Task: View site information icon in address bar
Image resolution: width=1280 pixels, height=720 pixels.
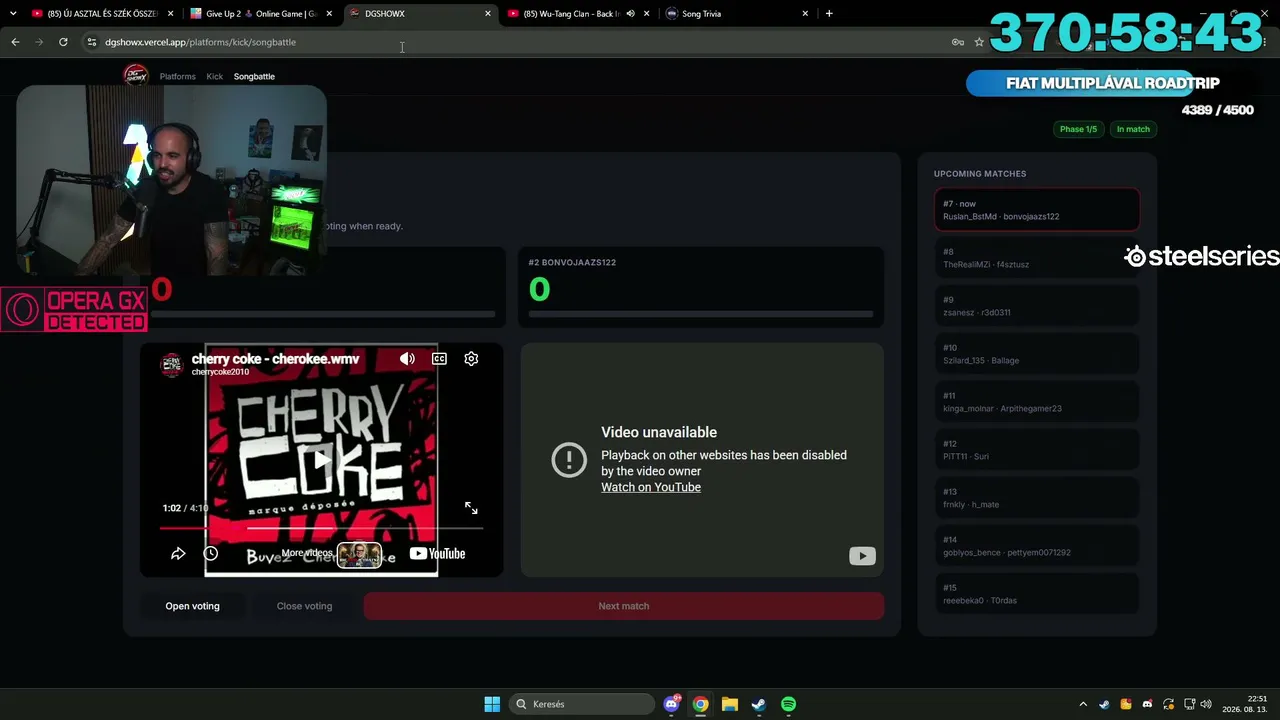Action: tap(92, 42)
